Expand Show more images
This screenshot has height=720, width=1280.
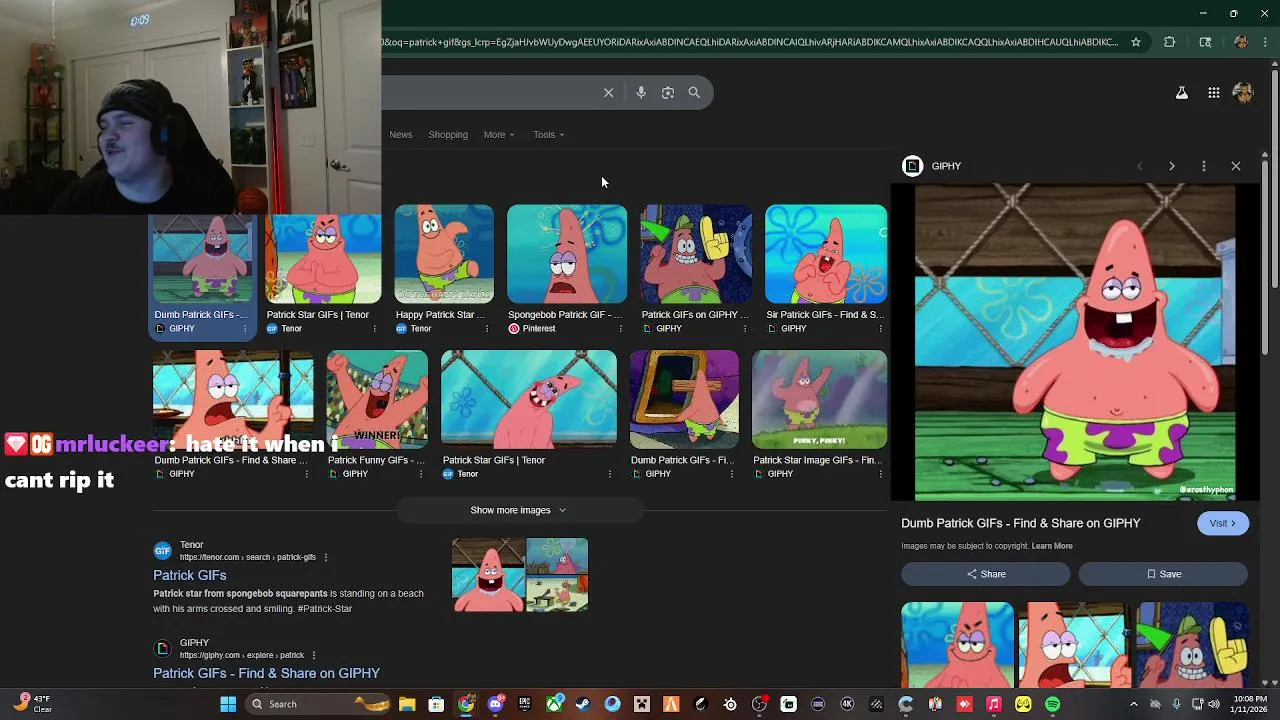click(519, 510)
